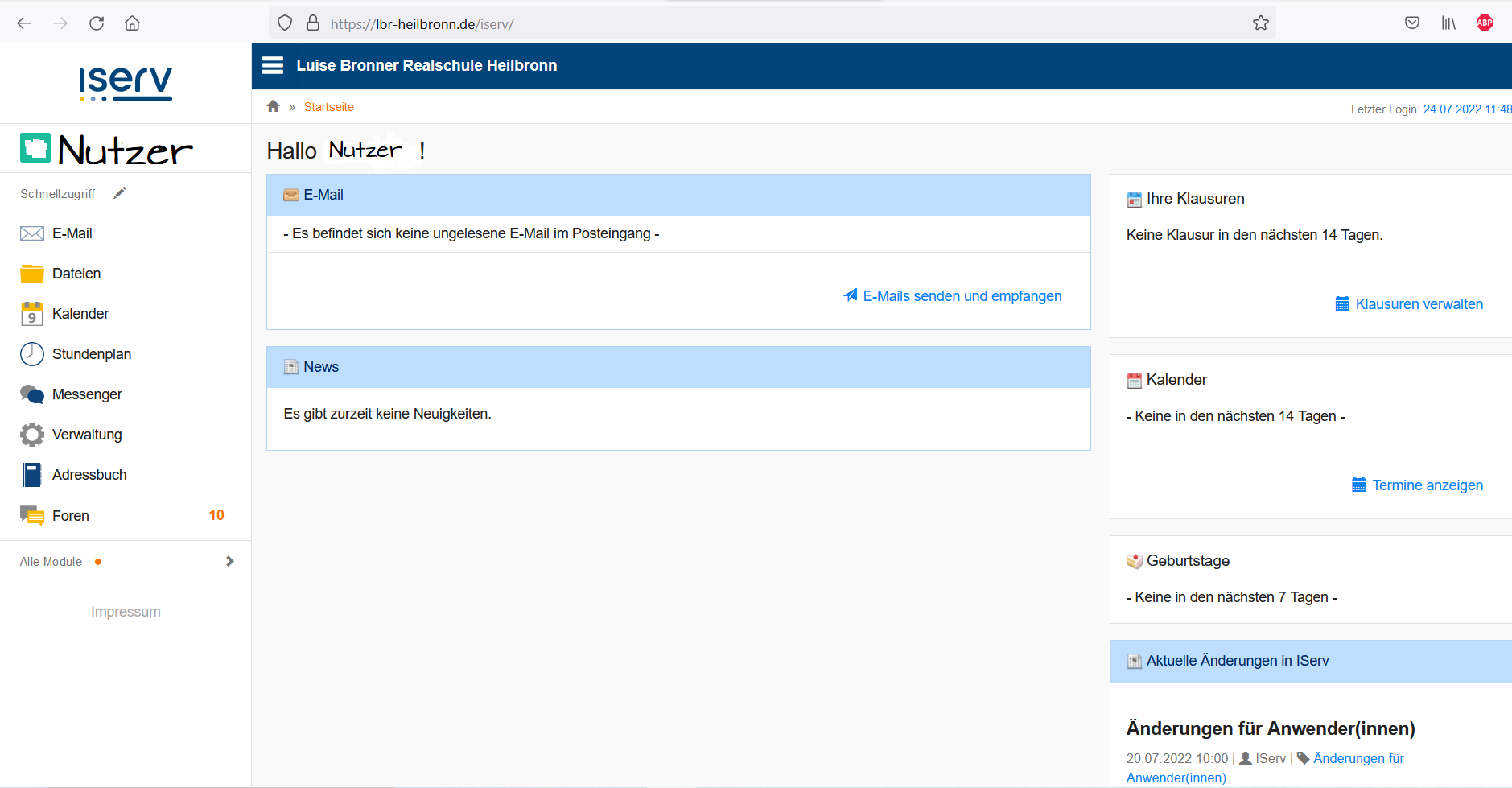Viewport: 1512px width, 788px height.
Task: Open the Dateien folder module
Action: tap(76, 274)
